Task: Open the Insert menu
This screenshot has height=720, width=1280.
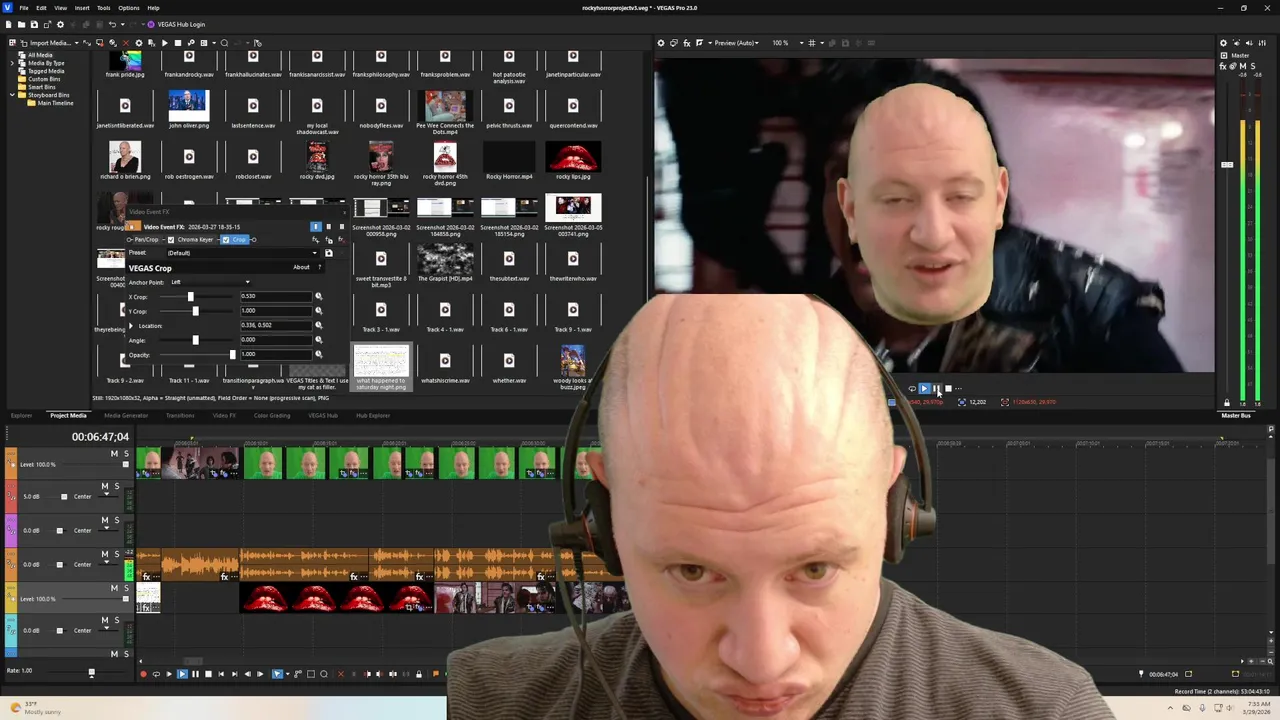Action: 82,8
